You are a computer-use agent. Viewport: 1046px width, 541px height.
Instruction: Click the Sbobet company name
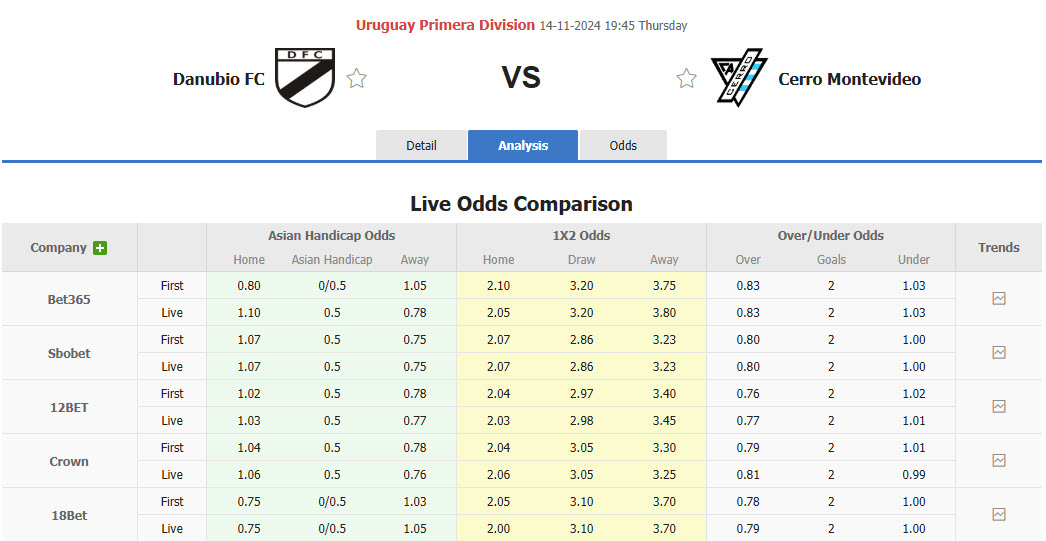(x=69, y=353)
